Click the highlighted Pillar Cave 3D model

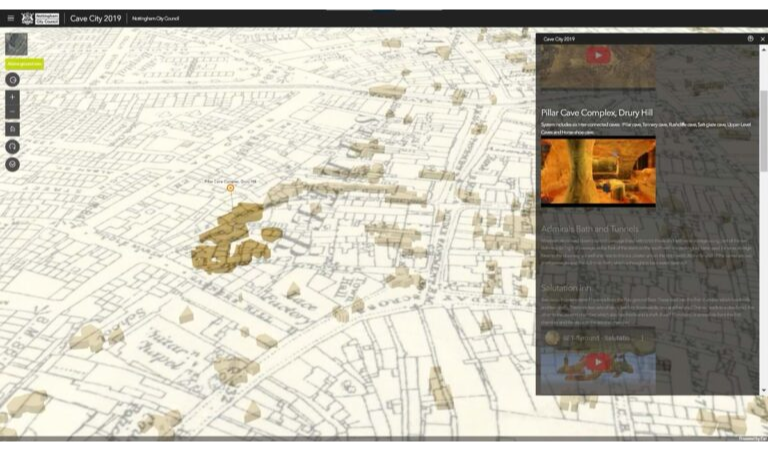tap(230, 240)
